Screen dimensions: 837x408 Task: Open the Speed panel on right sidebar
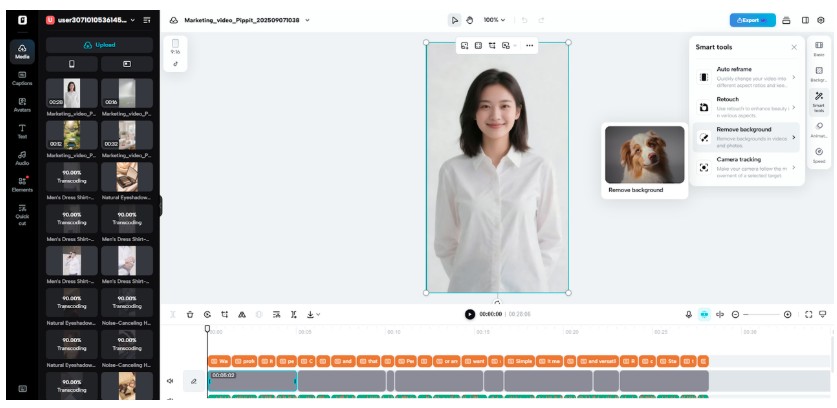pos(819,154)
